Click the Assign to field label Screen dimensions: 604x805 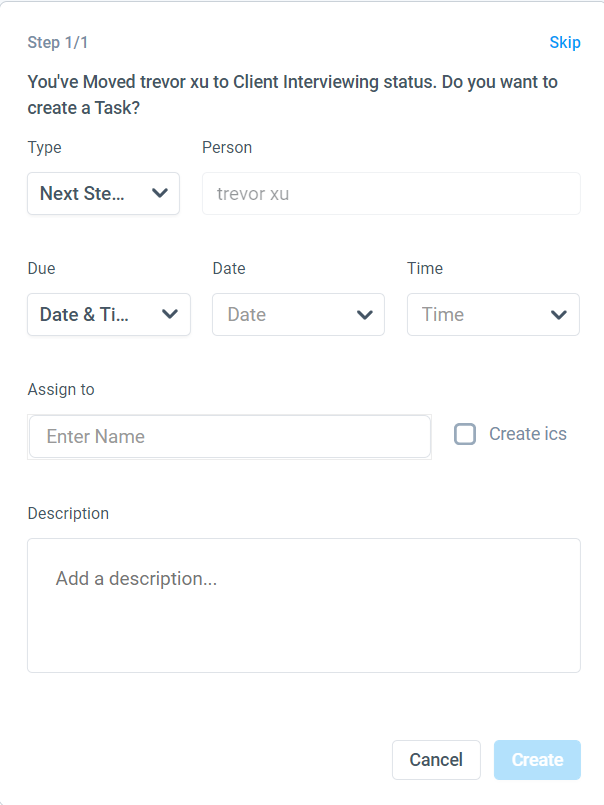(x=61, y=389)
